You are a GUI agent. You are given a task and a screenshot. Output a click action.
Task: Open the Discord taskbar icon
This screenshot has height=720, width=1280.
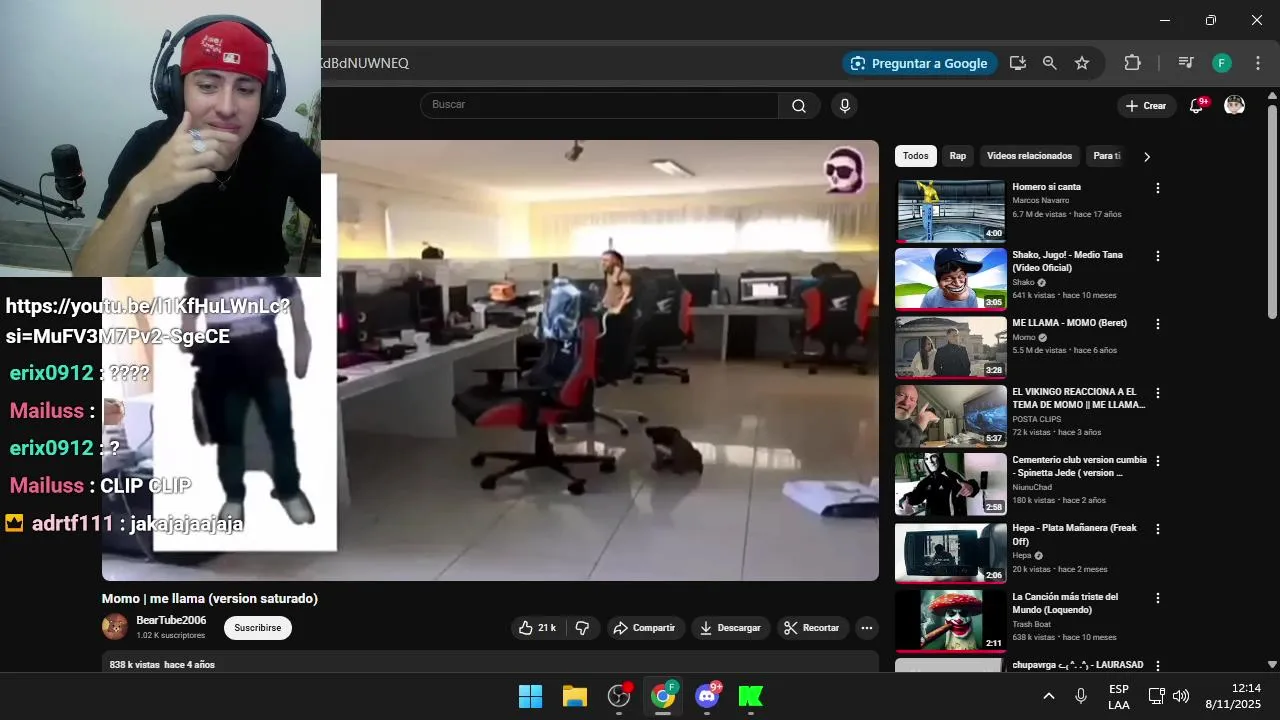(707, 696)
